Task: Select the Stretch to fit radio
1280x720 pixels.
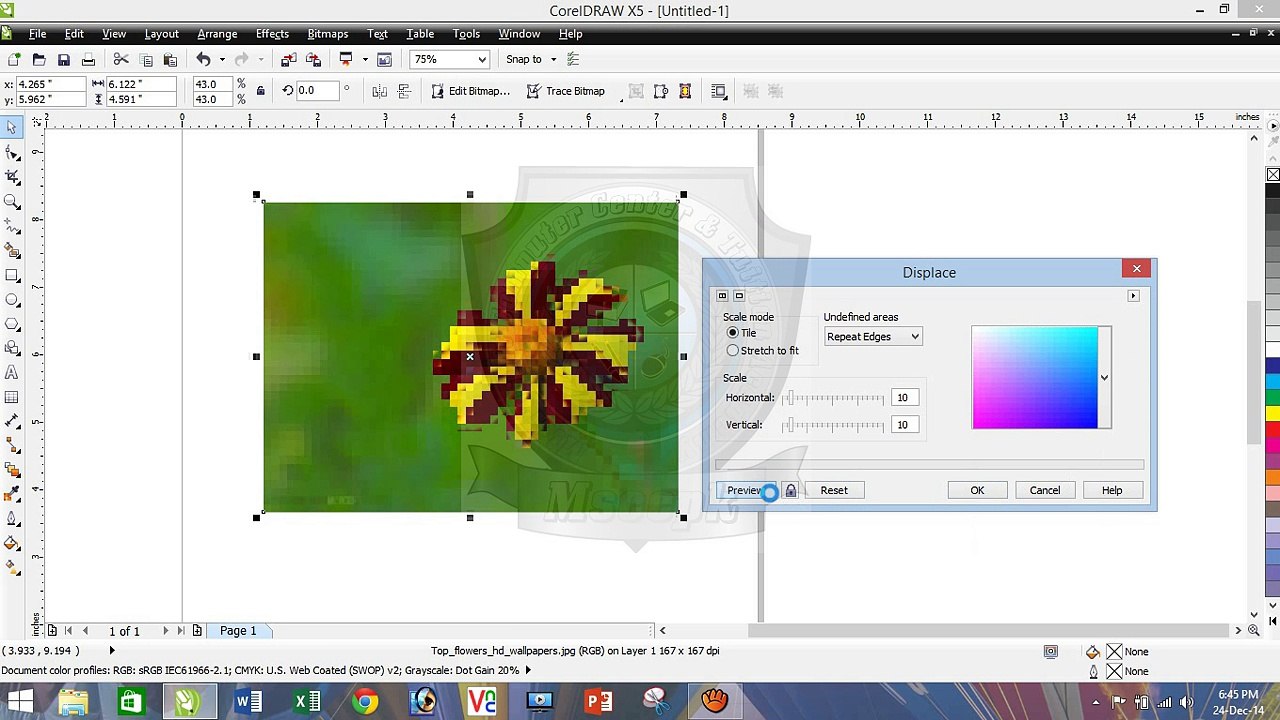Action: tap(733, 351)
